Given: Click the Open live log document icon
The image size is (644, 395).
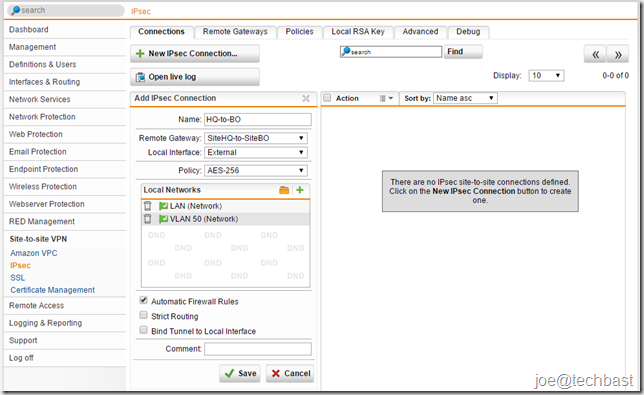Looking at the screenshot, I should [140, 77].
